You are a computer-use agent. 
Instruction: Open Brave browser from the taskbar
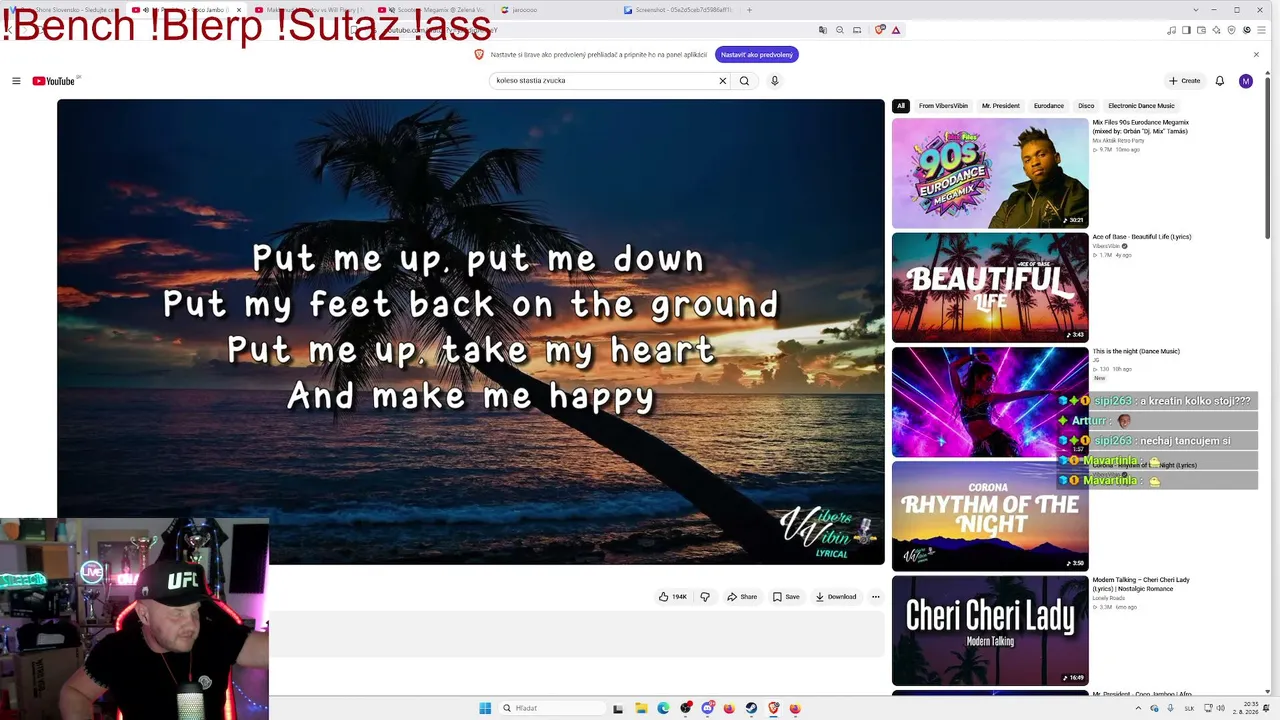click(x=773, y=708)
